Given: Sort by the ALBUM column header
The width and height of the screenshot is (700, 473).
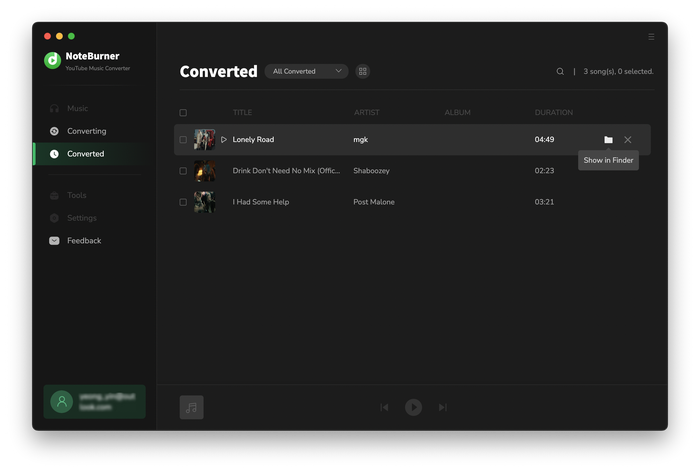Looking at the screenshot, I should [458, 112].
